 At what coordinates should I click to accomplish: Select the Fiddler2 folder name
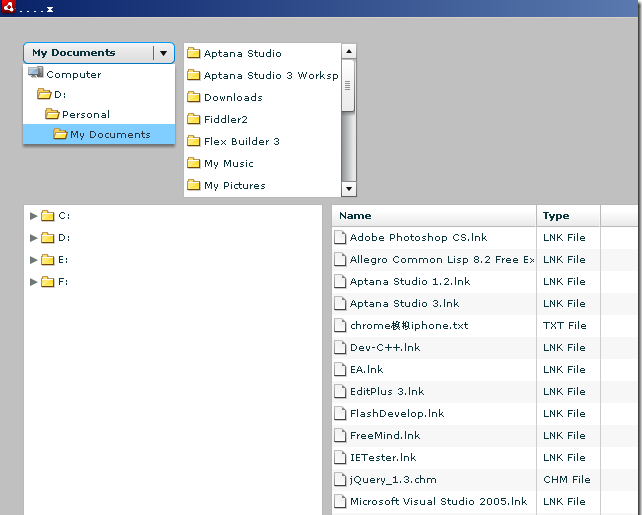point(226,120)
